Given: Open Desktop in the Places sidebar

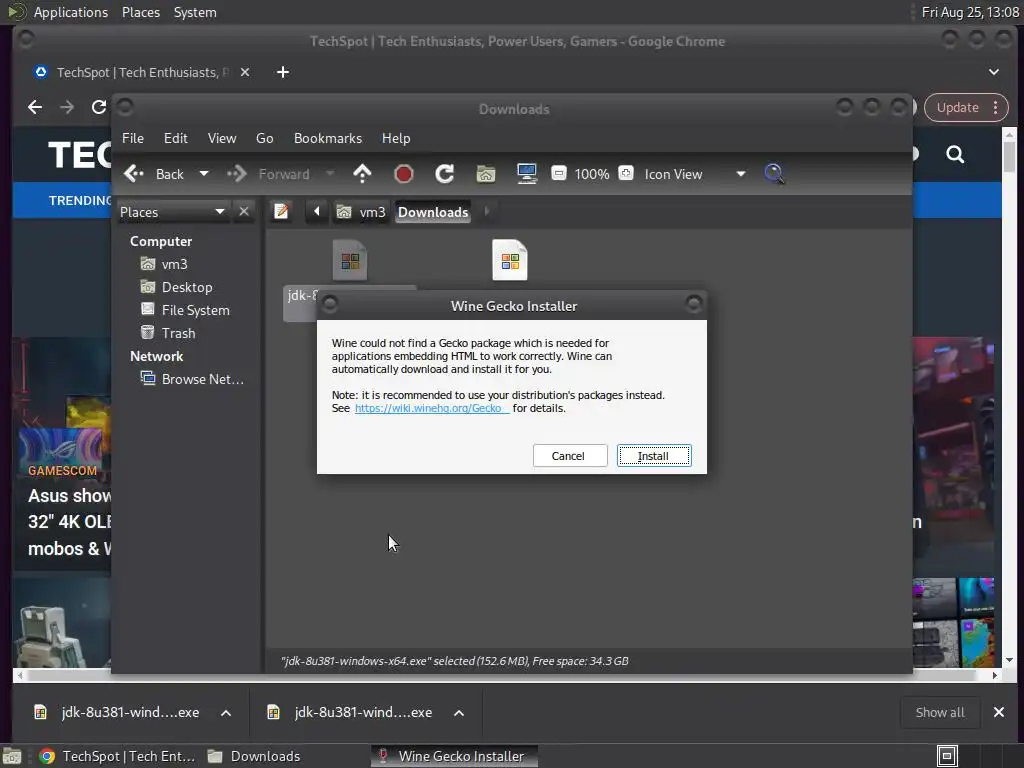Looking at the screenshot, I should [x=177, y=287].
